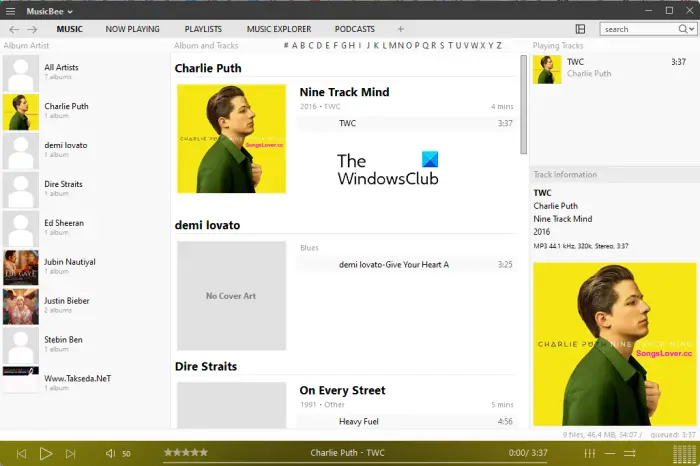Click the No Cover Art placeholder

(x=231, y=295)
